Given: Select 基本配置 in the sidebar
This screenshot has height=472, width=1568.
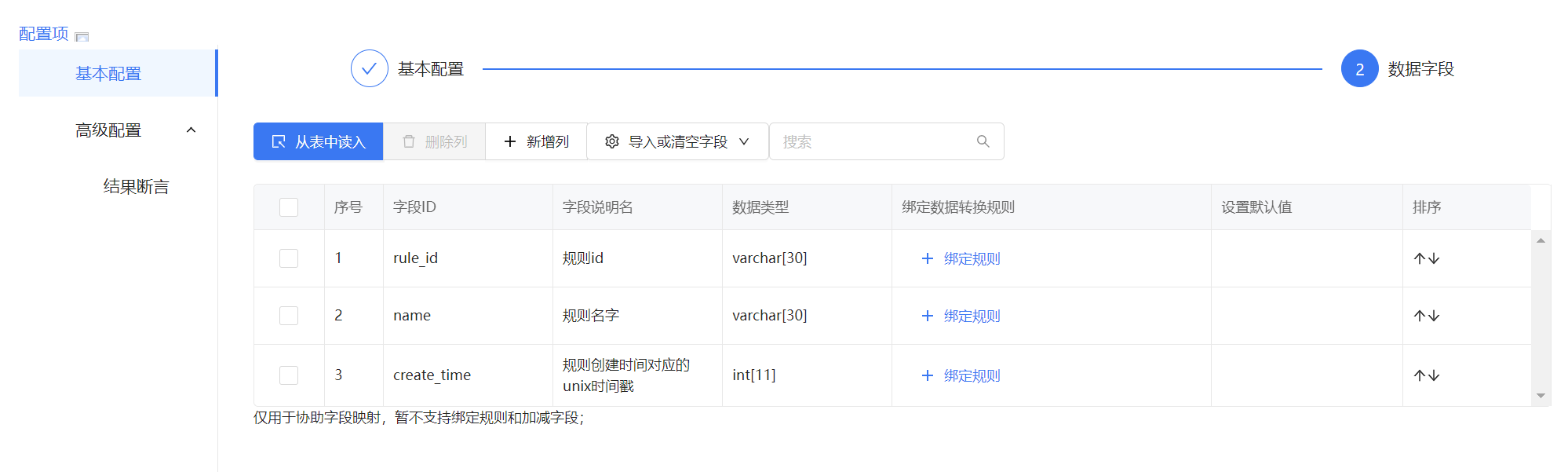Looking at the screenshot, I should pyautogui.click(x=117, y=73).
